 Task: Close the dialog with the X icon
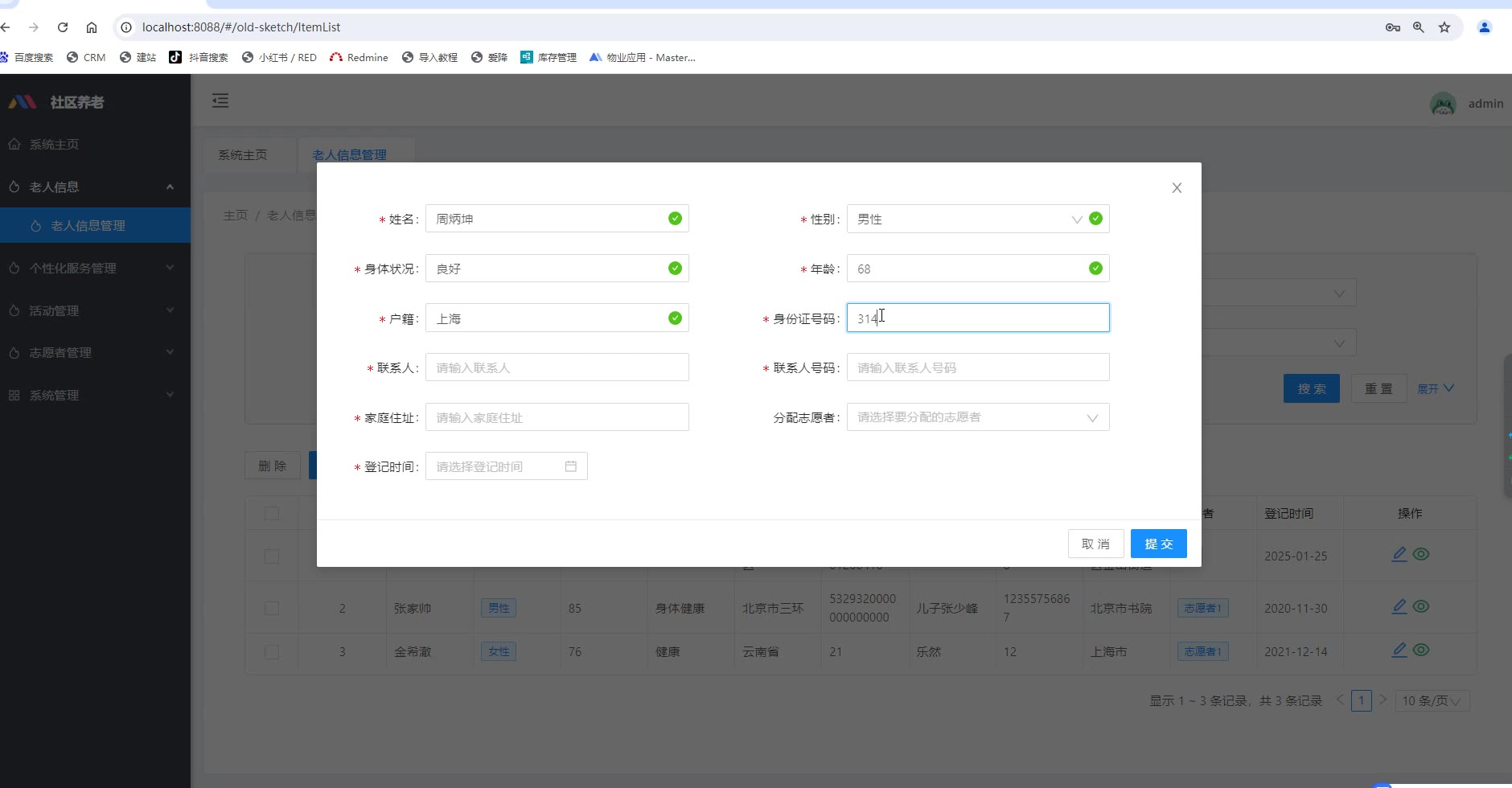point(1177,188)
